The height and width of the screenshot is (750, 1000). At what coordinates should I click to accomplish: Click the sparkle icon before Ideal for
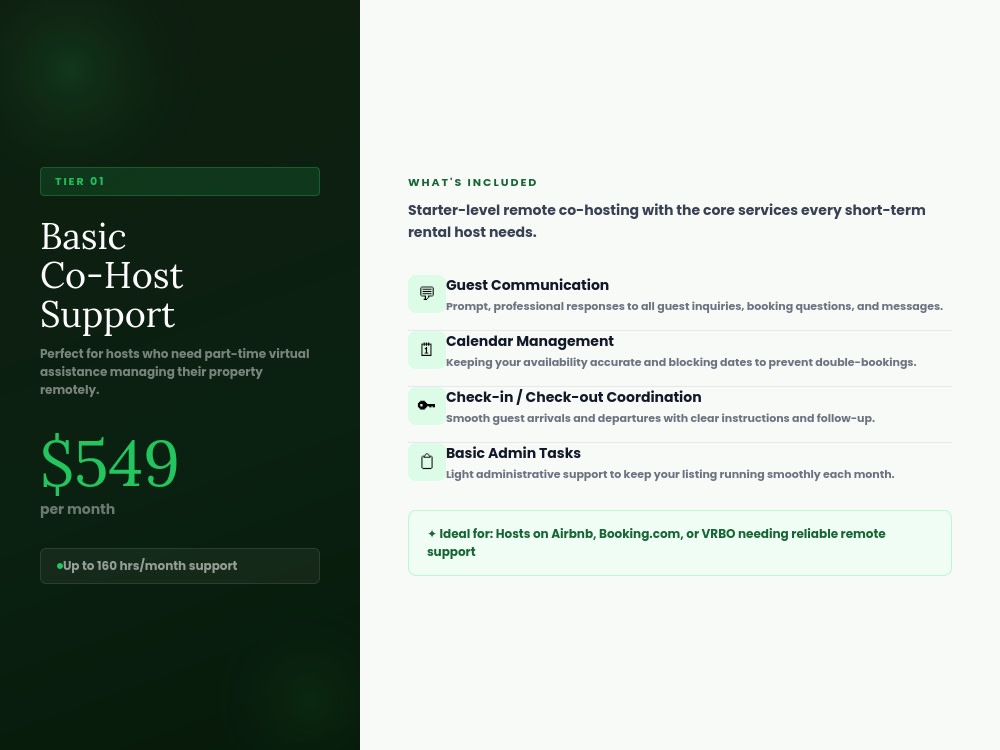click(432, 534)
